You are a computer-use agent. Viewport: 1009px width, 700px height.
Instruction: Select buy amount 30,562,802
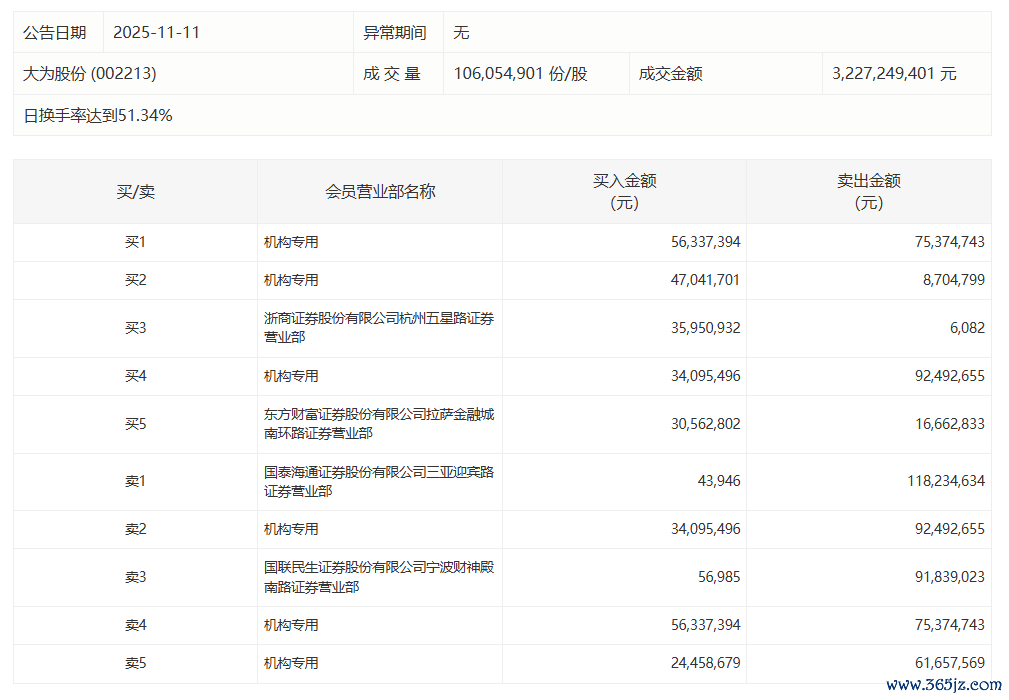[x=706, y=424]
